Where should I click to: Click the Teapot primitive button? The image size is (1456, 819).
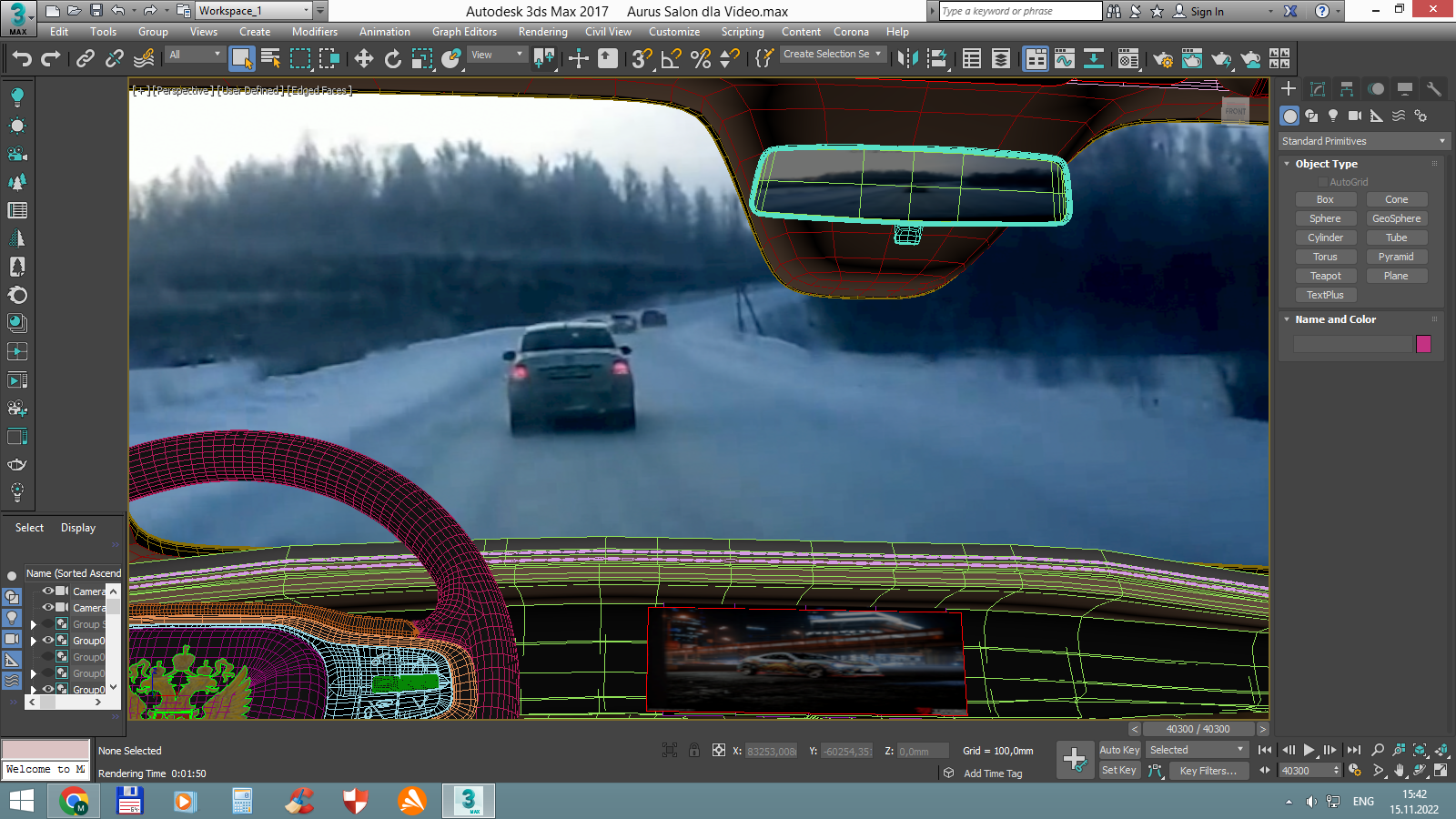tap(1325, 276)
